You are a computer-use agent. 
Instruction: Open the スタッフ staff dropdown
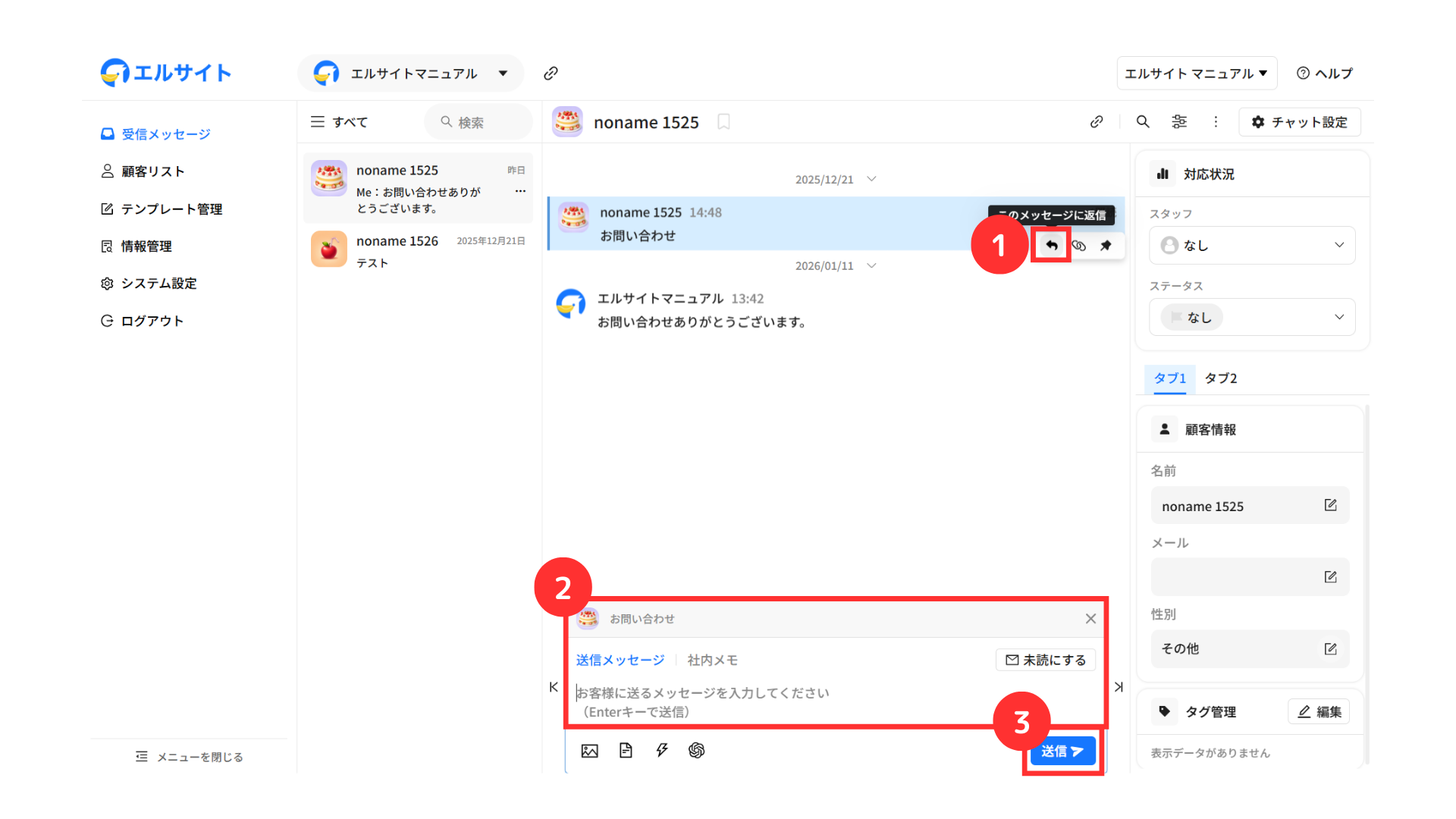point(1252,245)
